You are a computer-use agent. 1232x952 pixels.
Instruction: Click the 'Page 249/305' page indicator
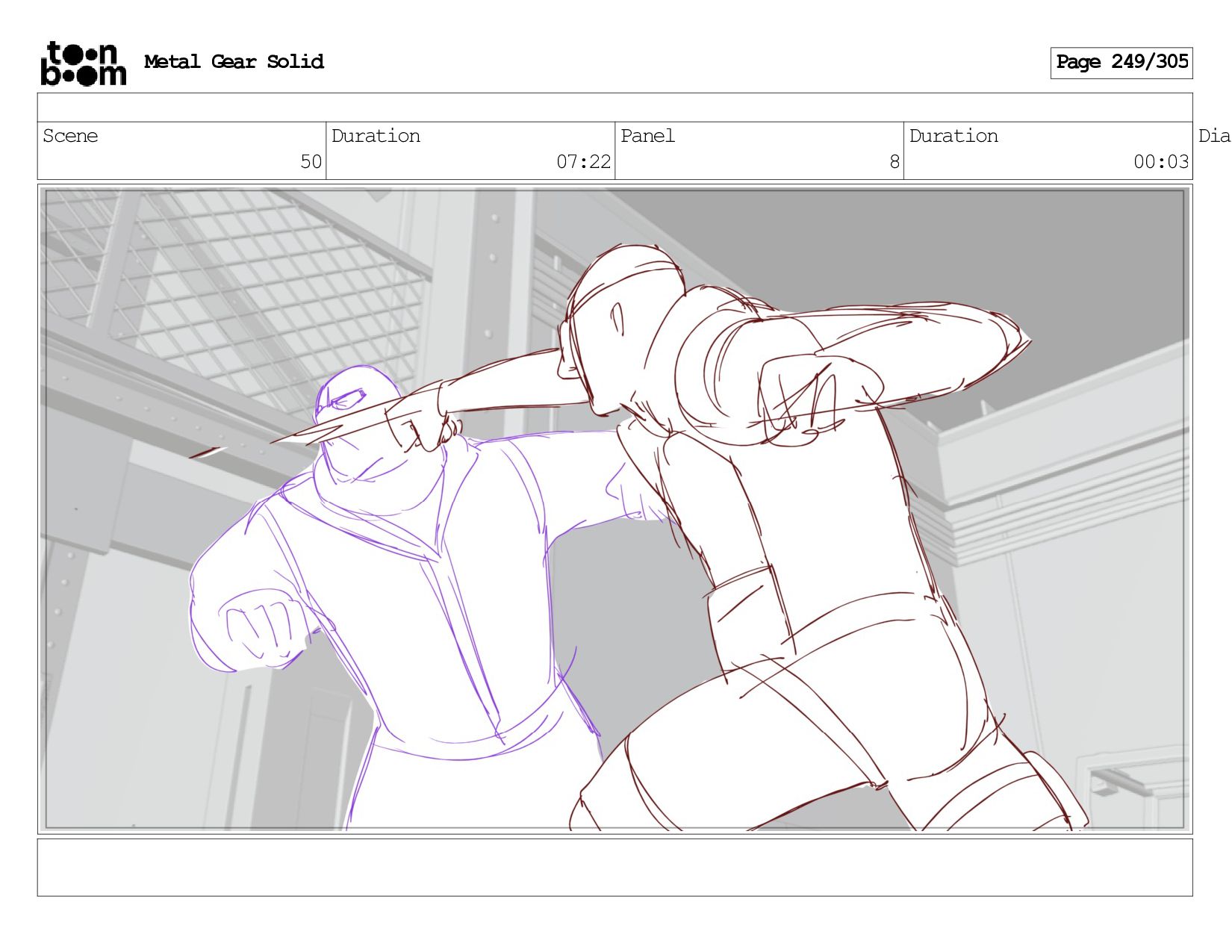click(1121, 63)
